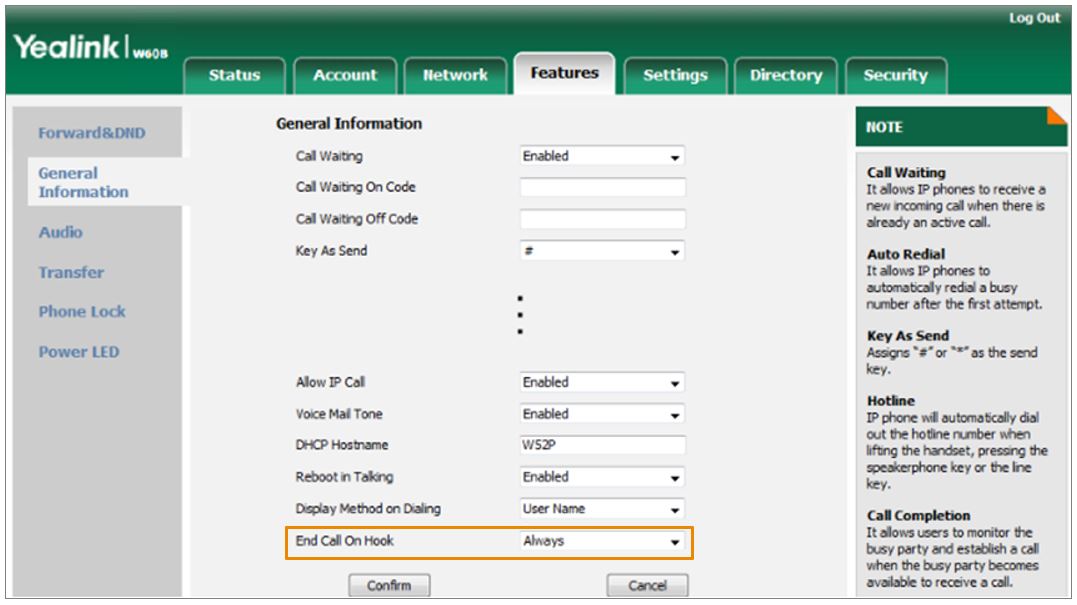
Task: Open the Status tab
Action: pos(234,75)
